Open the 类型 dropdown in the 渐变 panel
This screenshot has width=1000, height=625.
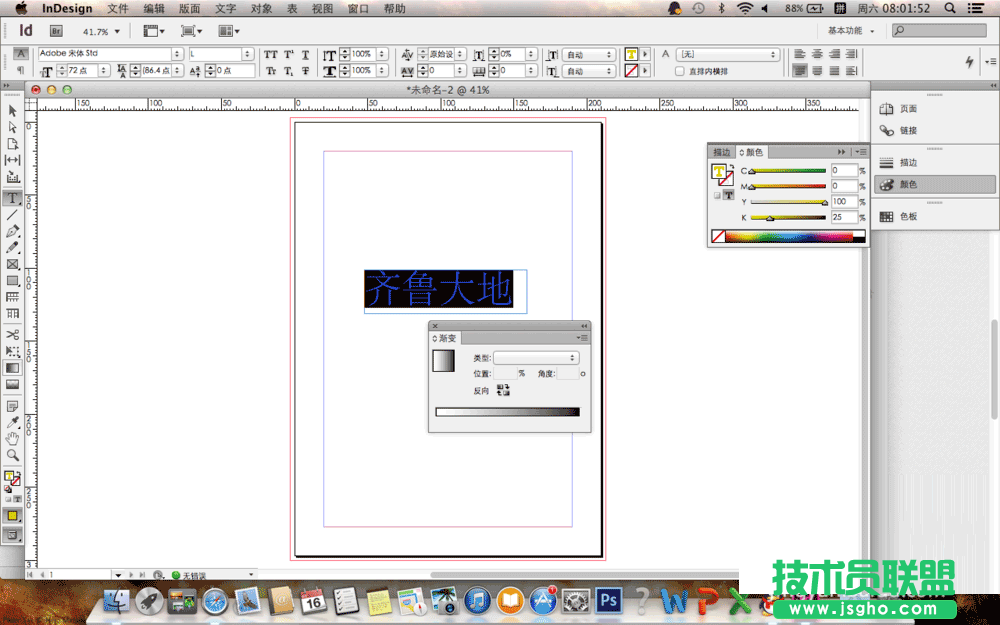[536, 357]
